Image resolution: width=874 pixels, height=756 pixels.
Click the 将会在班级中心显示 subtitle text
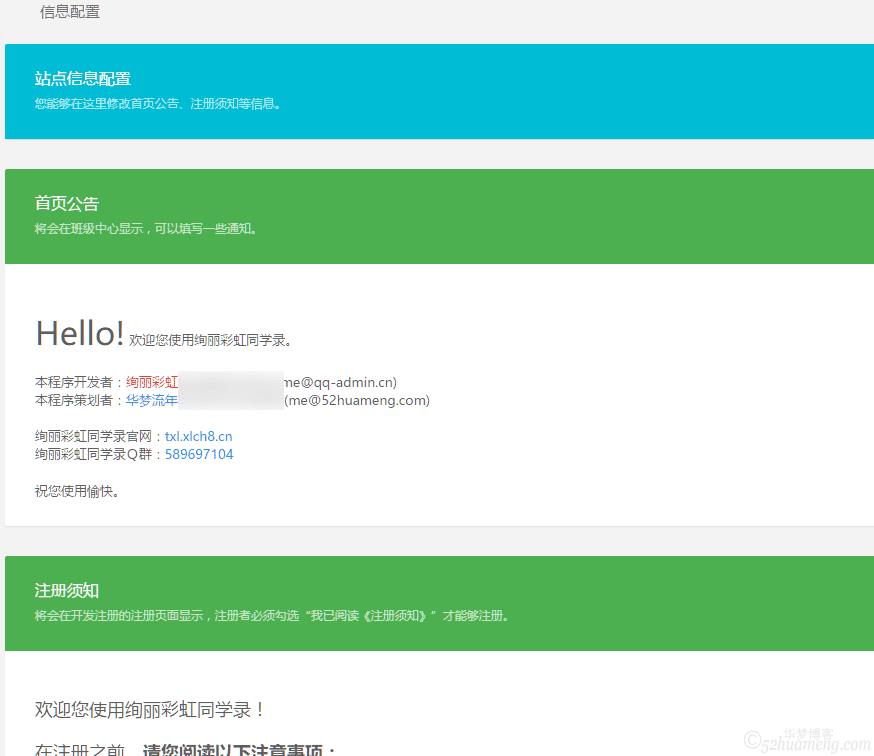[148, 228]
